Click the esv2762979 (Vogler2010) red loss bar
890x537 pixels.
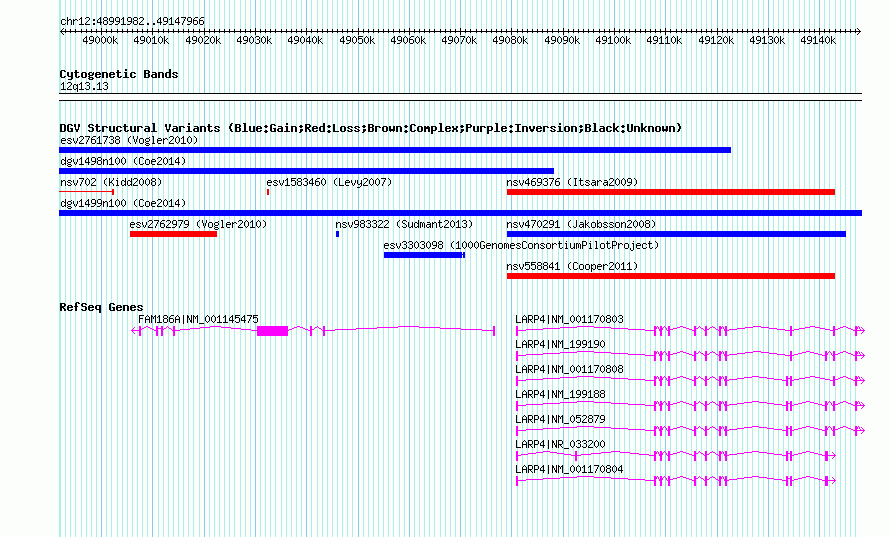173,234
